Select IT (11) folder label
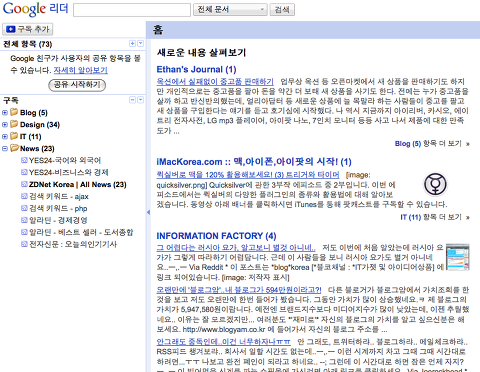The image size is (480, 372). click(x=30, y=137)
